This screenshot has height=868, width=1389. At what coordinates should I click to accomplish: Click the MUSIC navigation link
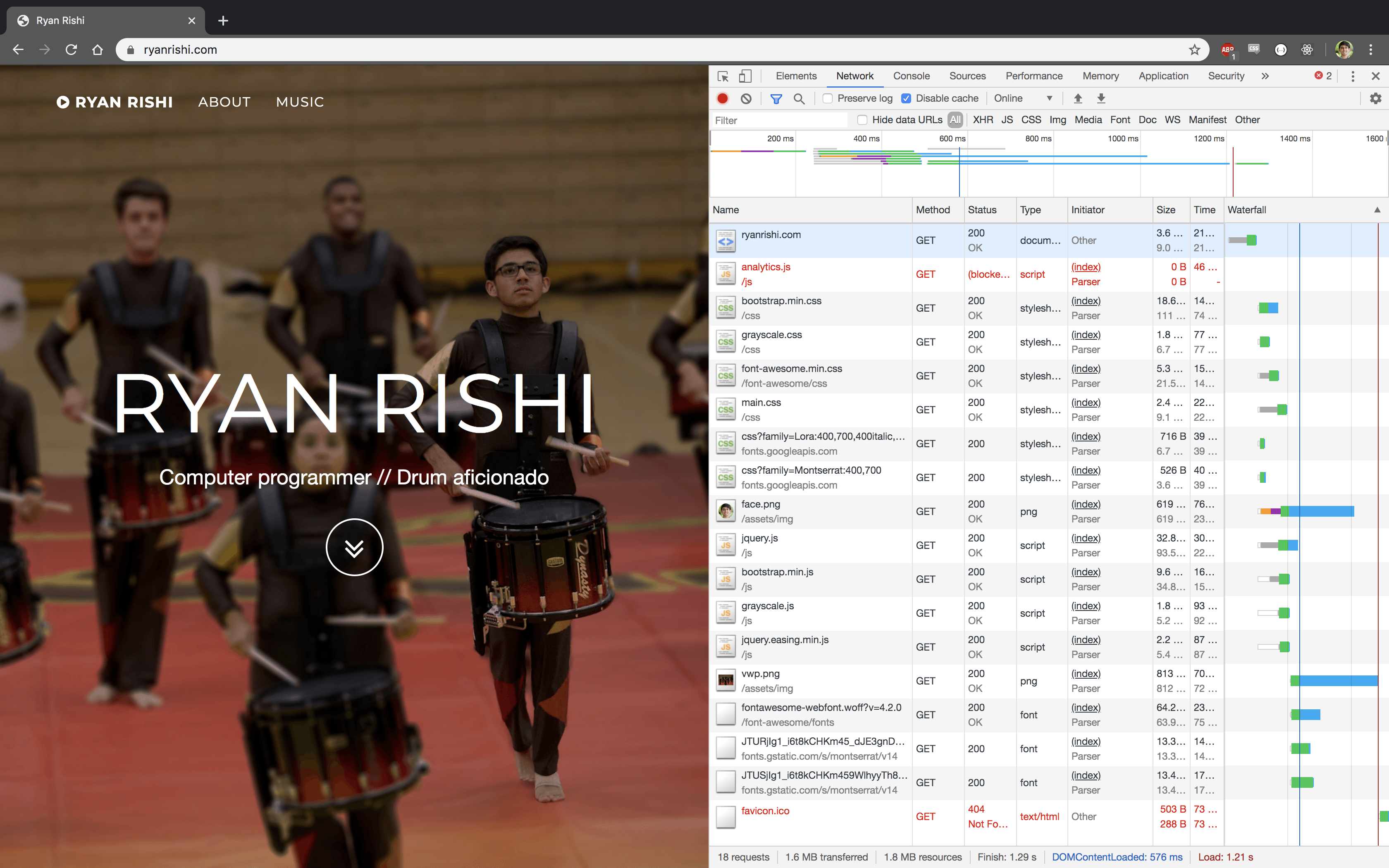pyautogui.click(x=300, y=101)
